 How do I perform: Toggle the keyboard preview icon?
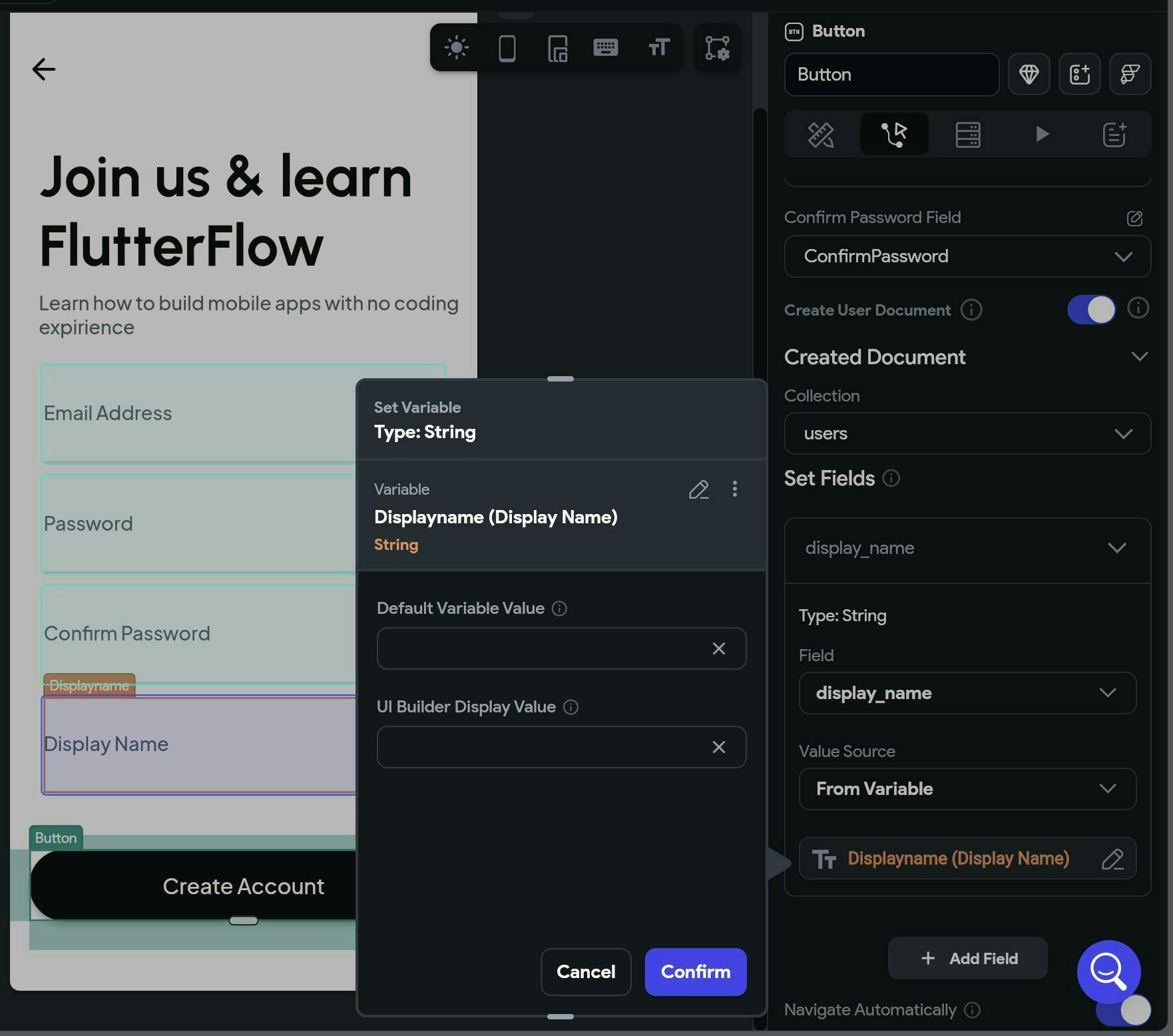tap(606, 47)
